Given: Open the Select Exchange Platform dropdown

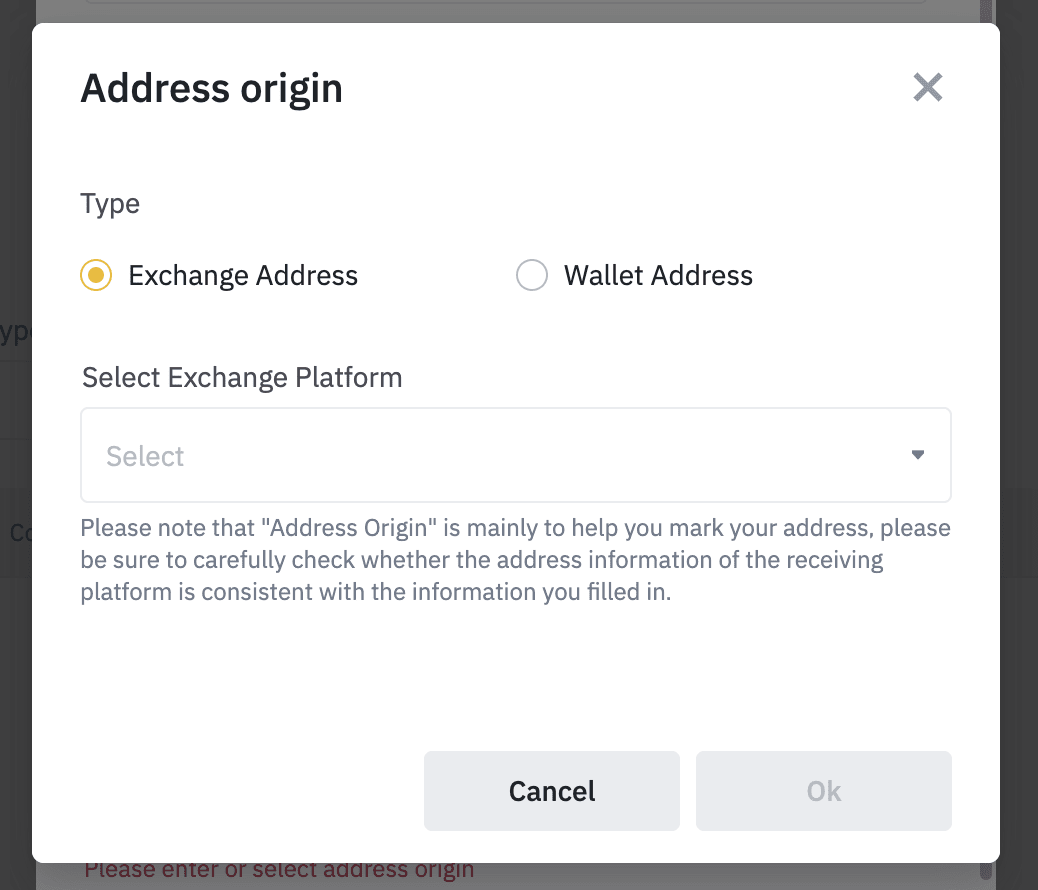Looking at the screenshot, I should point(515,455).
